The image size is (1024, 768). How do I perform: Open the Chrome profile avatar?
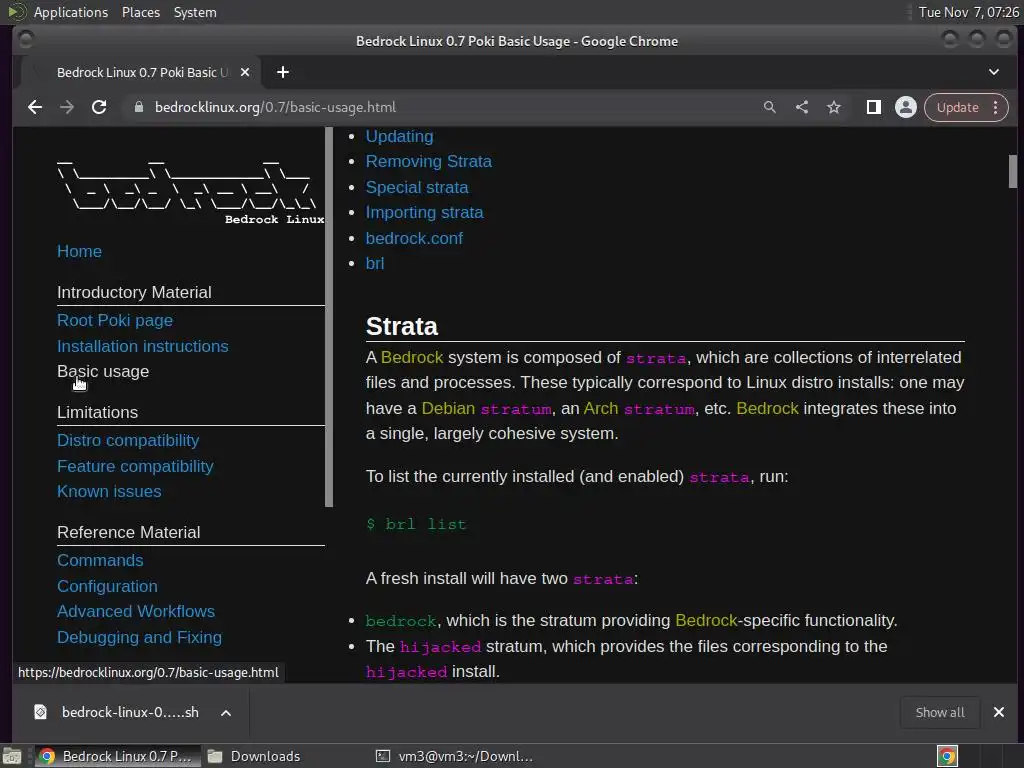coord(906,107)
